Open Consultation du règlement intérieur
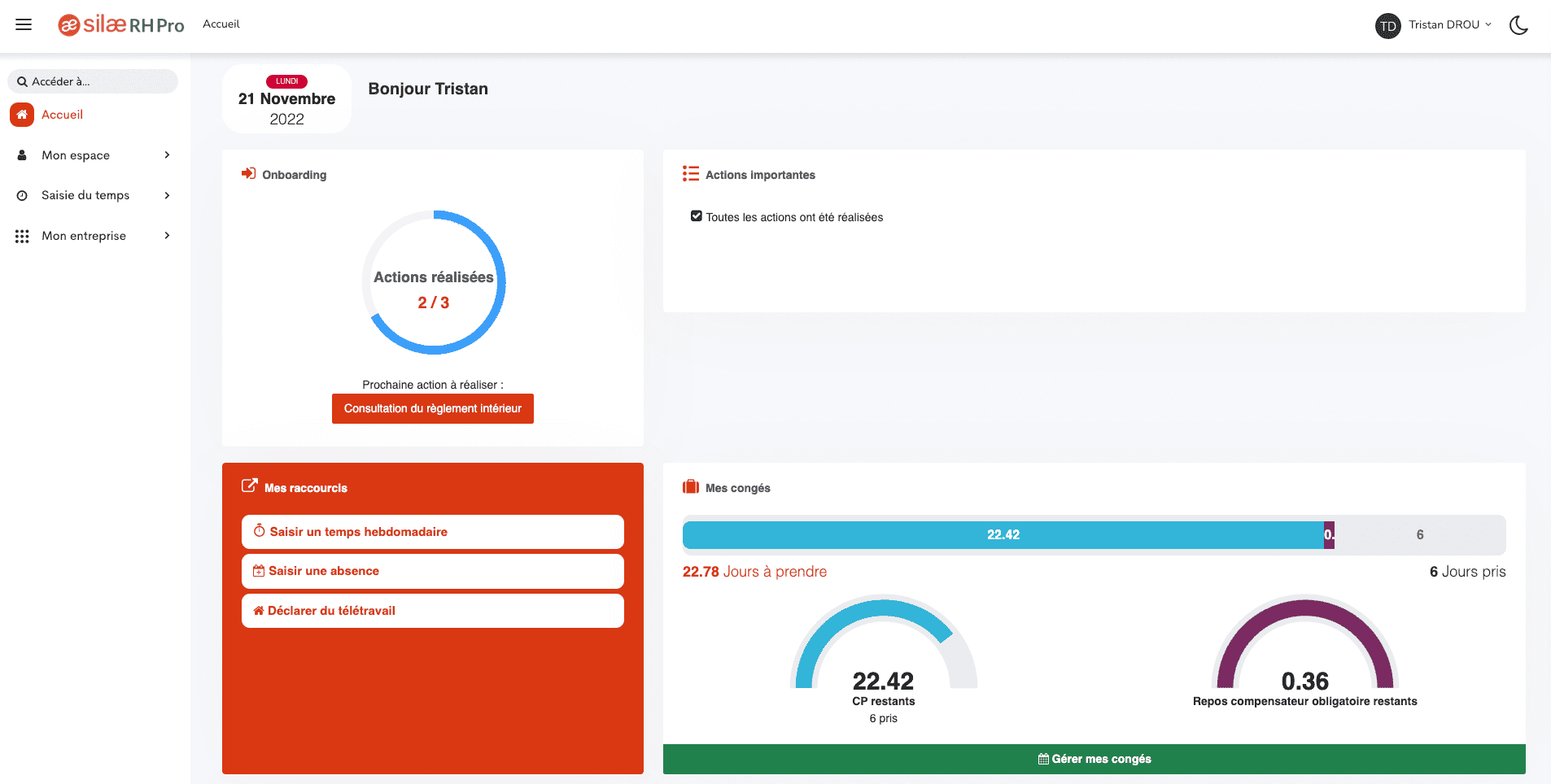Viewport: 1551px width, 784px height. click(432, 408)
